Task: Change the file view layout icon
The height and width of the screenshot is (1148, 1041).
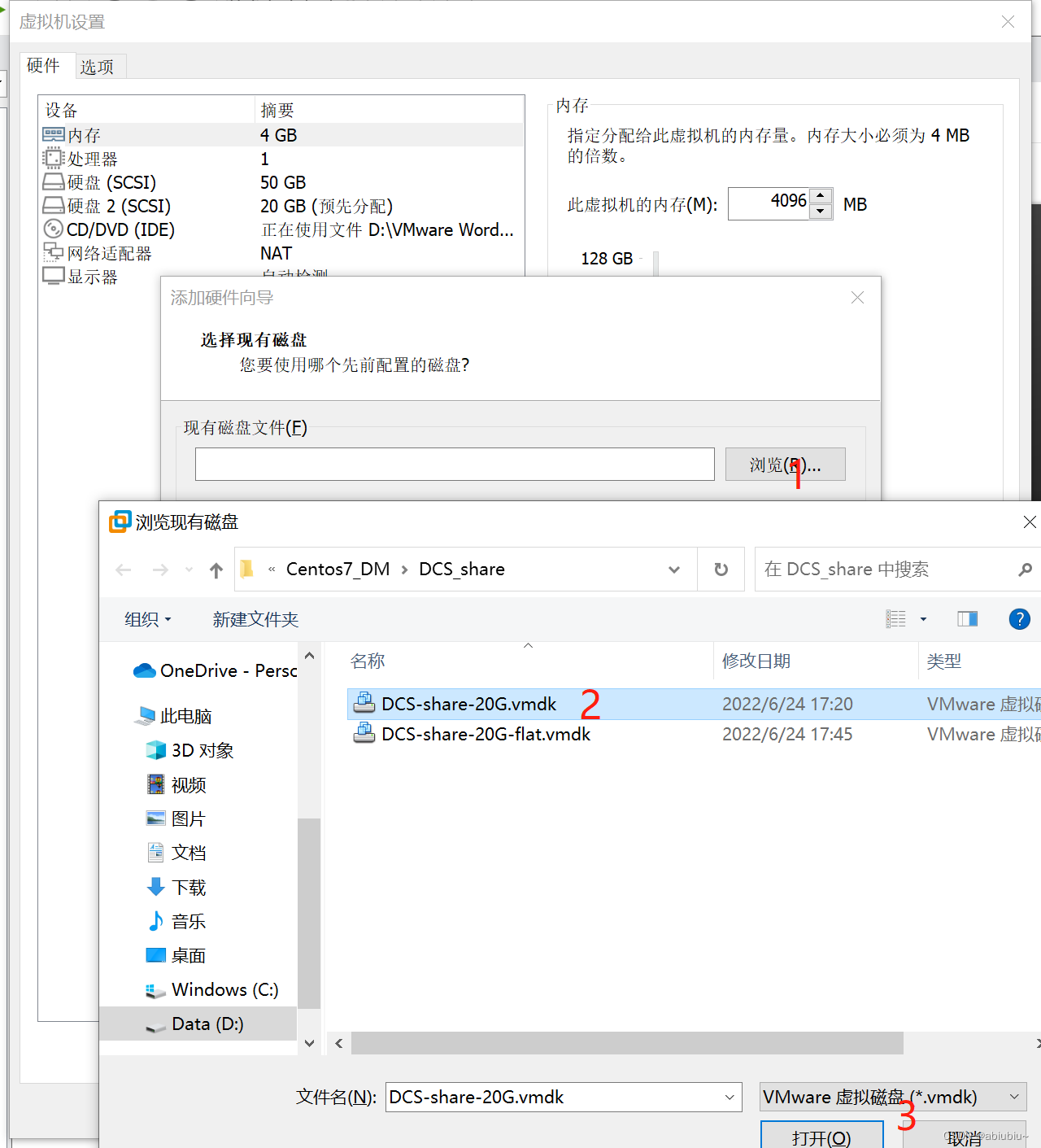Action: tap(896, 619)
